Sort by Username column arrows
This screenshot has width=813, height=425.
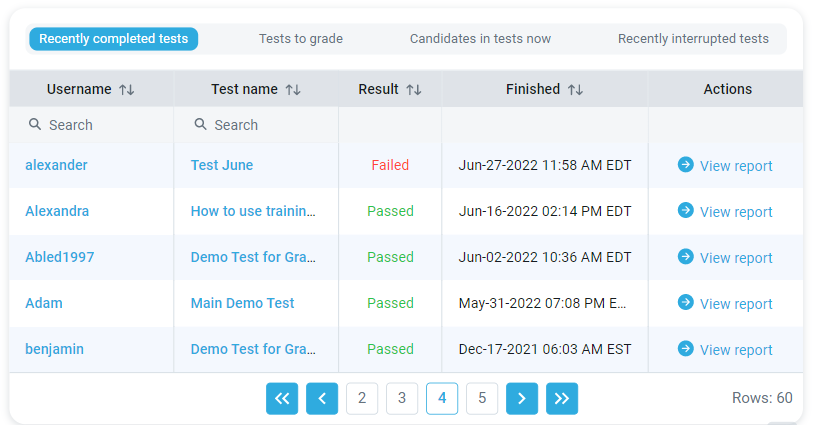click(x=126, y=89)
